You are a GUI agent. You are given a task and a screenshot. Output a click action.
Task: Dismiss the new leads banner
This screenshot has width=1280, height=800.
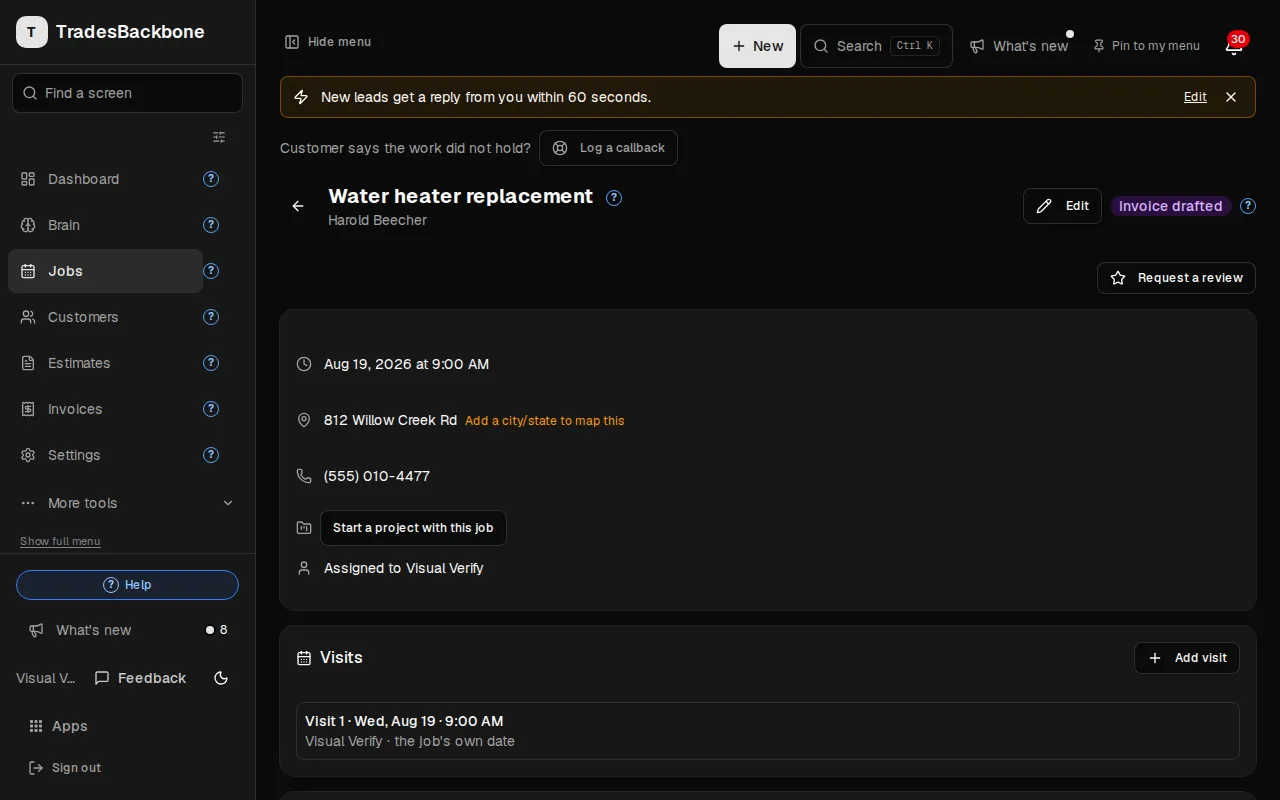[x=1231, y=97]
